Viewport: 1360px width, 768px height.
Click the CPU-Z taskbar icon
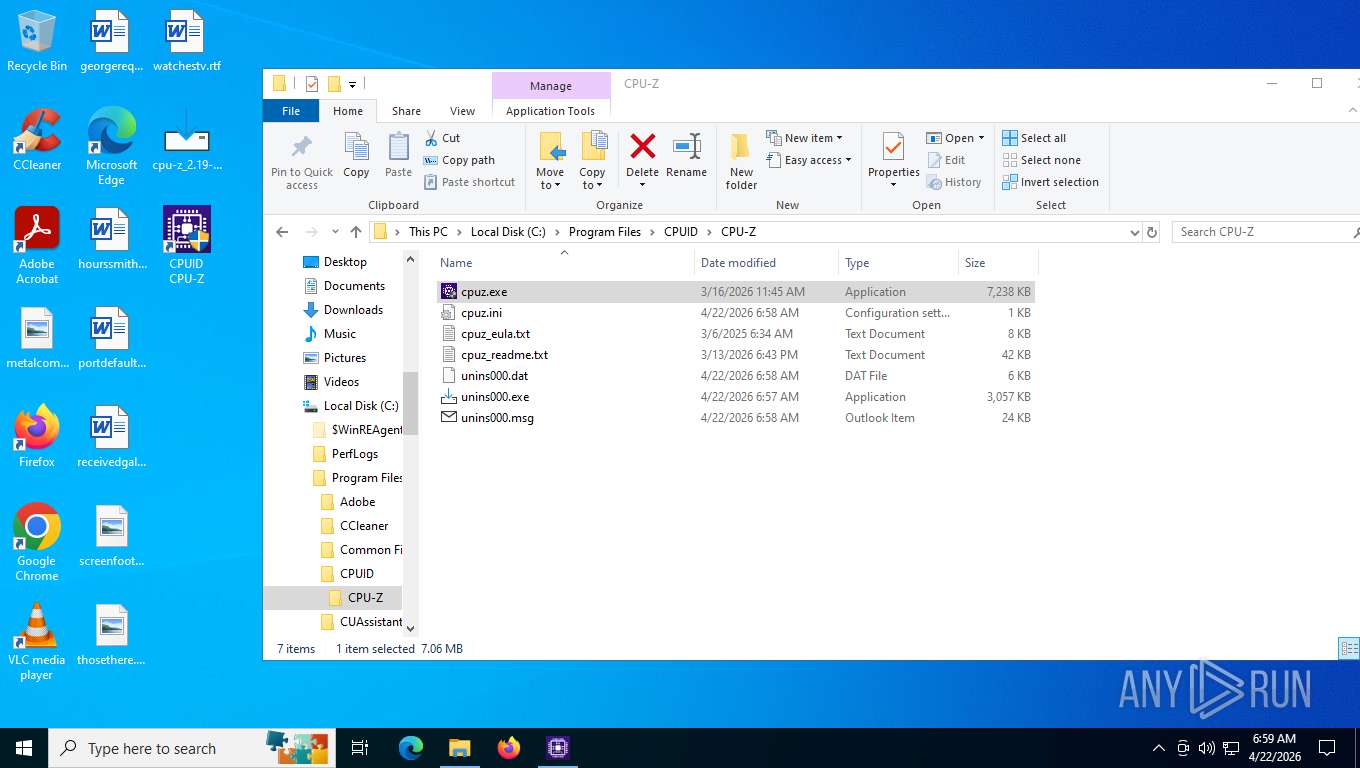coord(558,748)
